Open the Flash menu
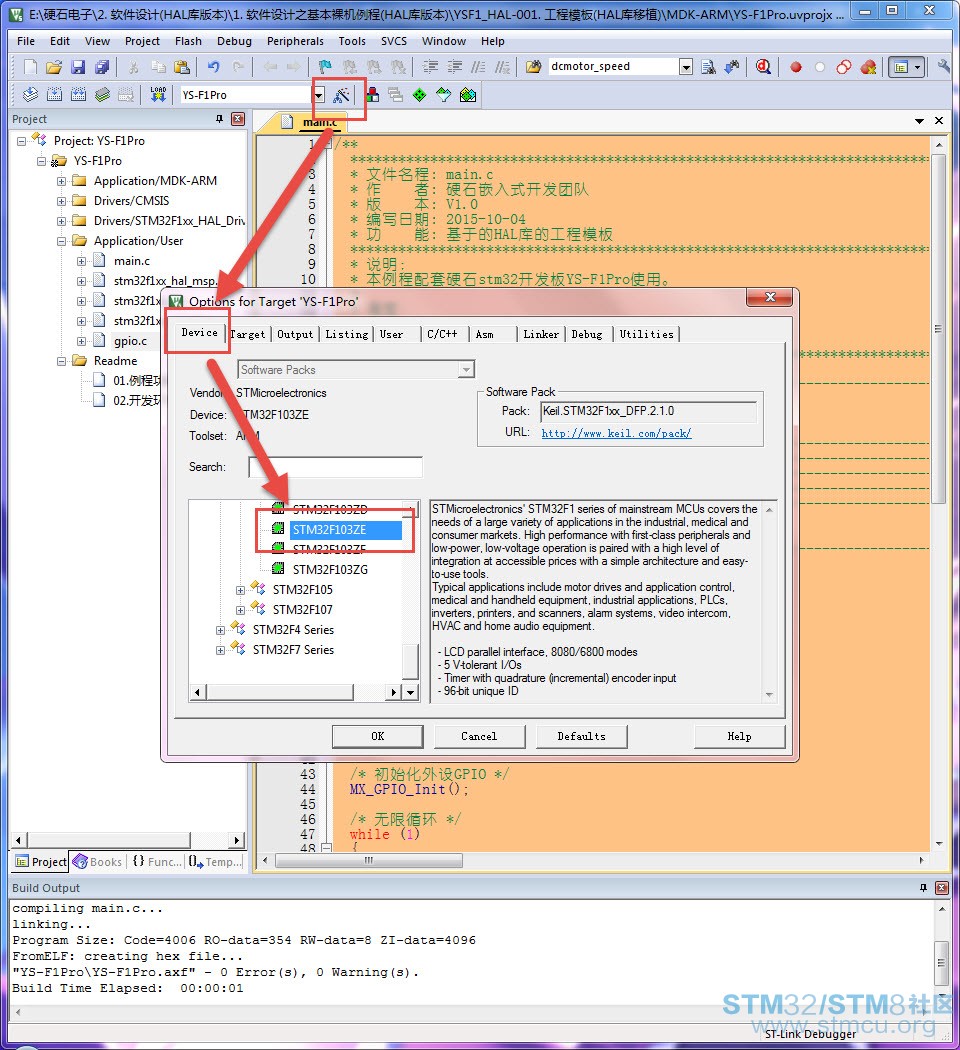 pos(188,41)
